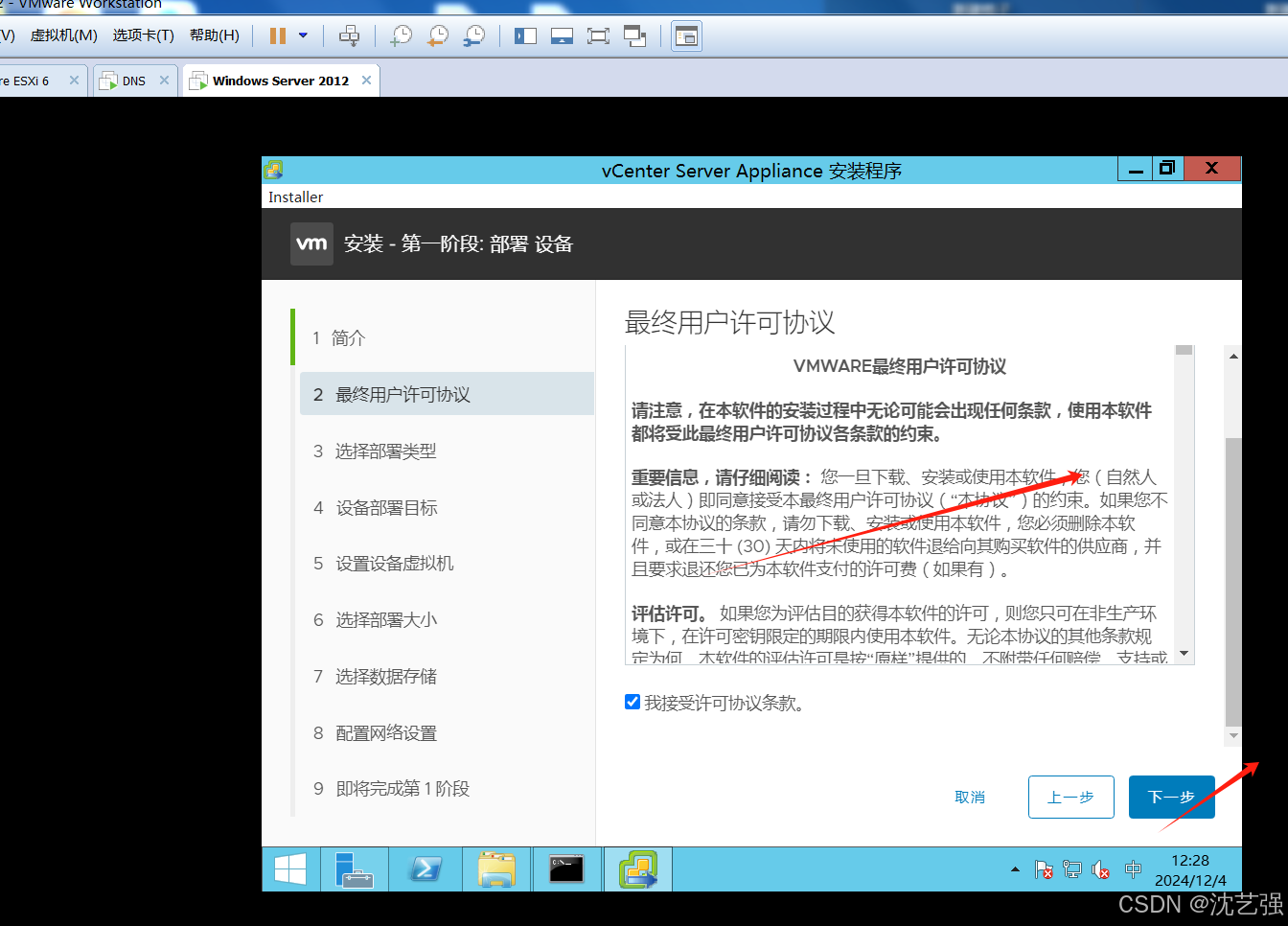Minimize the vCenter installer window
Image resolution: width=1288 pixels, height=926 pixels.
(x=1136, y=169)
